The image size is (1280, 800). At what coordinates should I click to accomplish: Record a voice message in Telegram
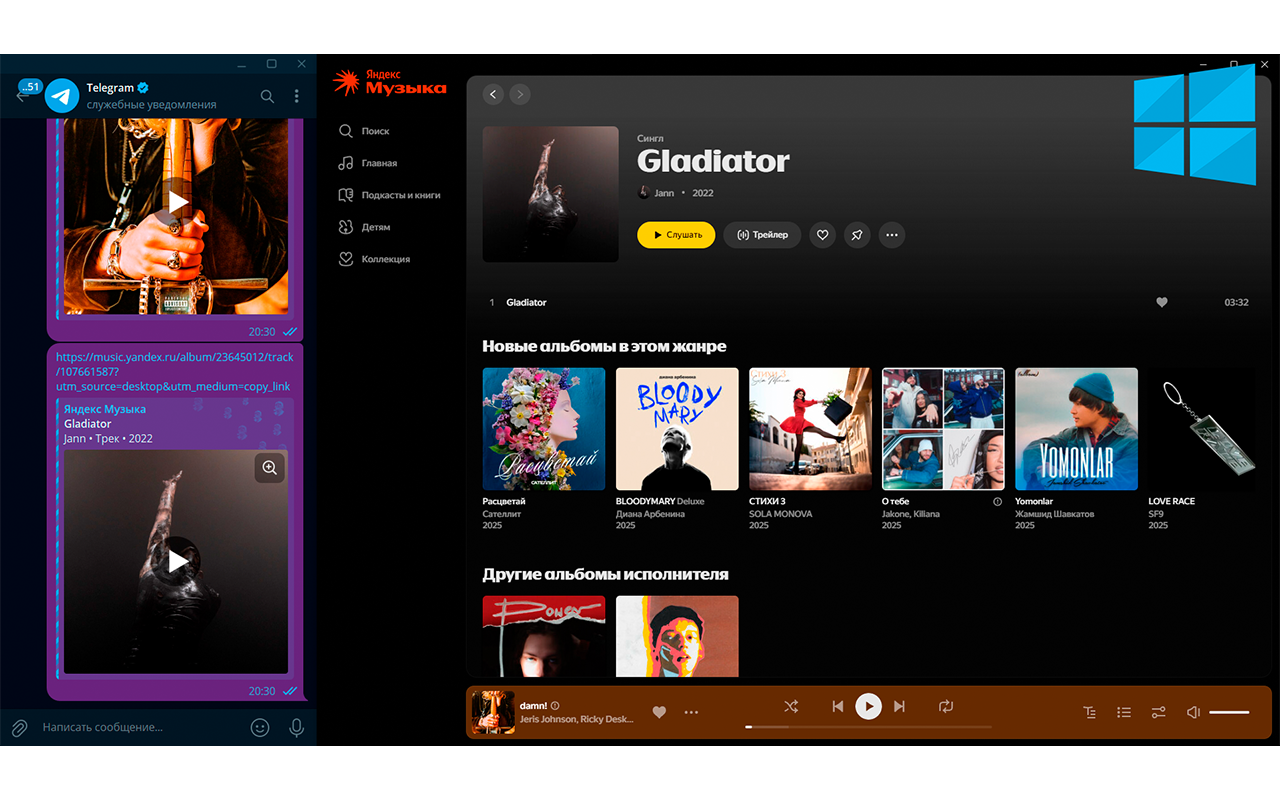296,727
